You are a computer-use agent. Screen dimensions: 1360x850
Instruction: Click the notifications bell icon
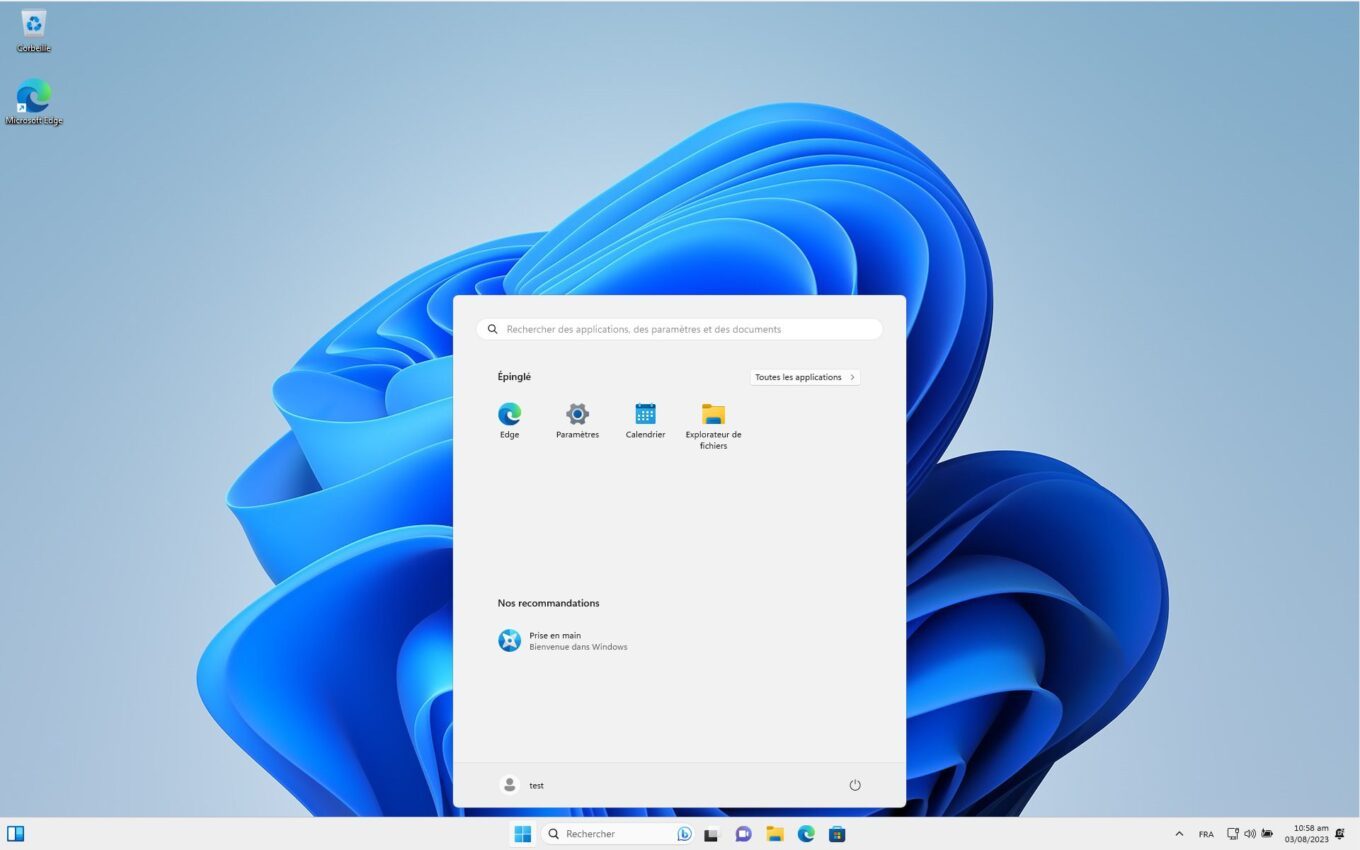(1340, 834)
